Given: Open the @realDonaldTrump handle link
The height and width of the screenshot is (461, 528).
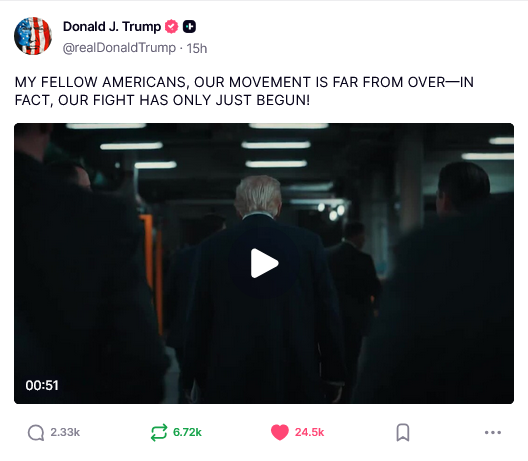Looking at the screenshot, I should click(x=119, y=48).
